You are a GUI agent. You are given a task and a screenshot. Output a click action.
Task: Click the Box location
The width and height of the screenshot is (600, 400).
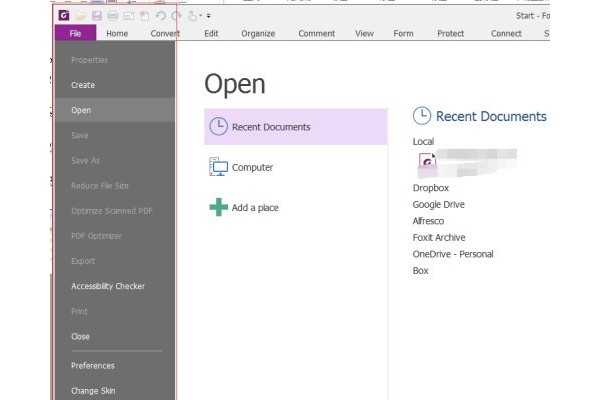pos(420,270)
